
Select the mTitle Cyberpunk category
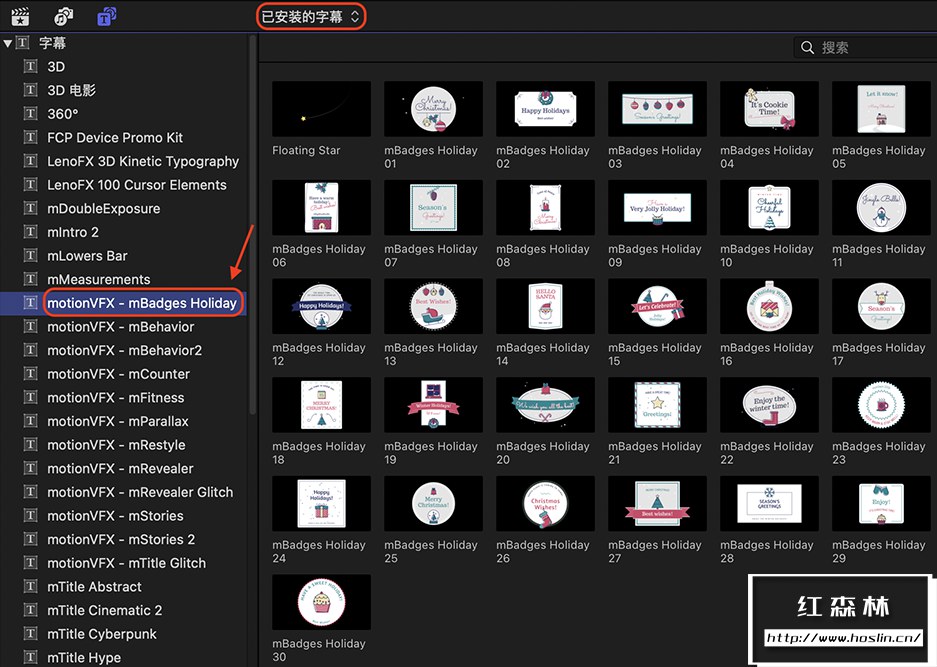pos(102,634)
